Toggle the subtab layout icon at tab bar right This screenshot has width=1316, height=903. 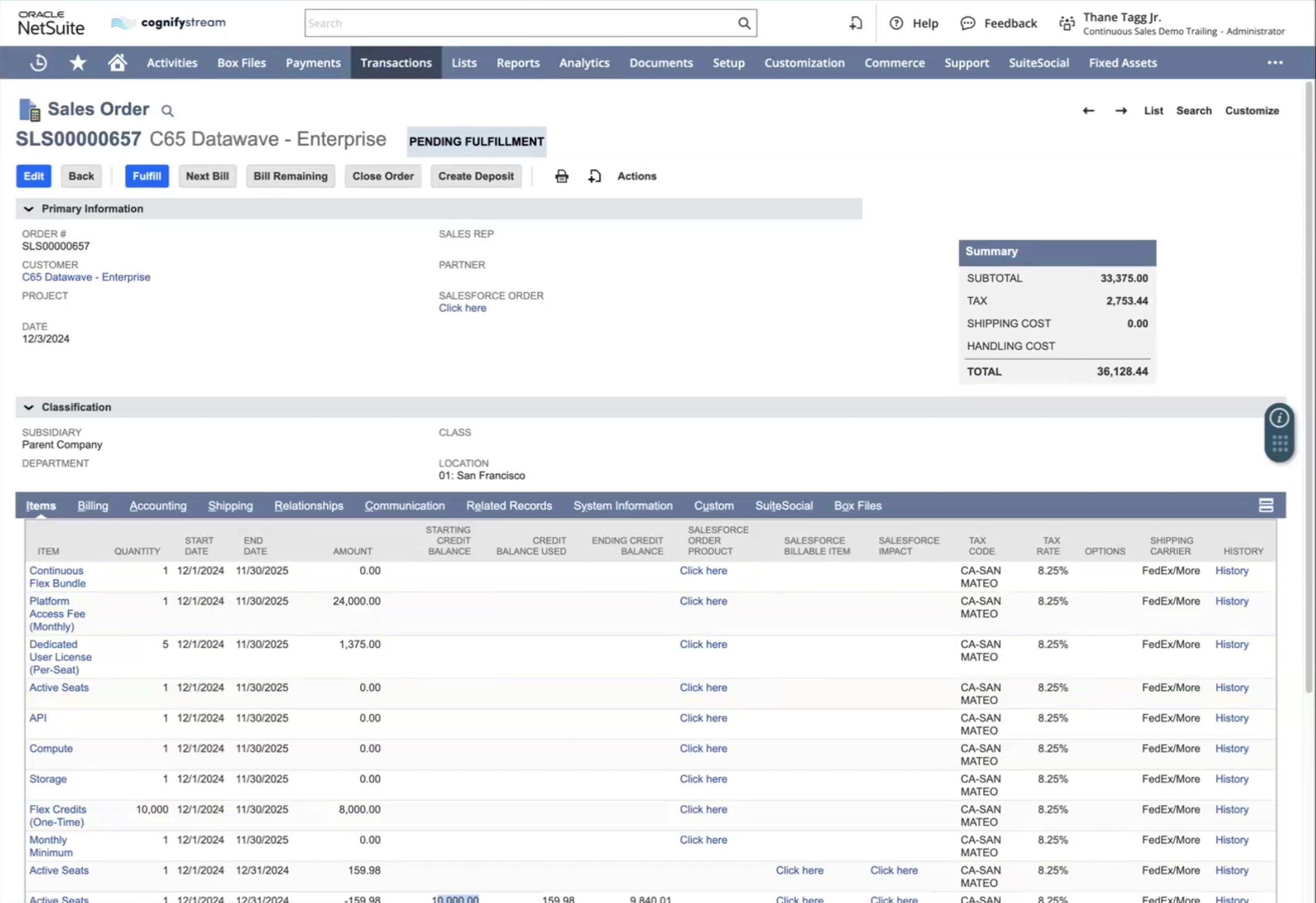1266,506
